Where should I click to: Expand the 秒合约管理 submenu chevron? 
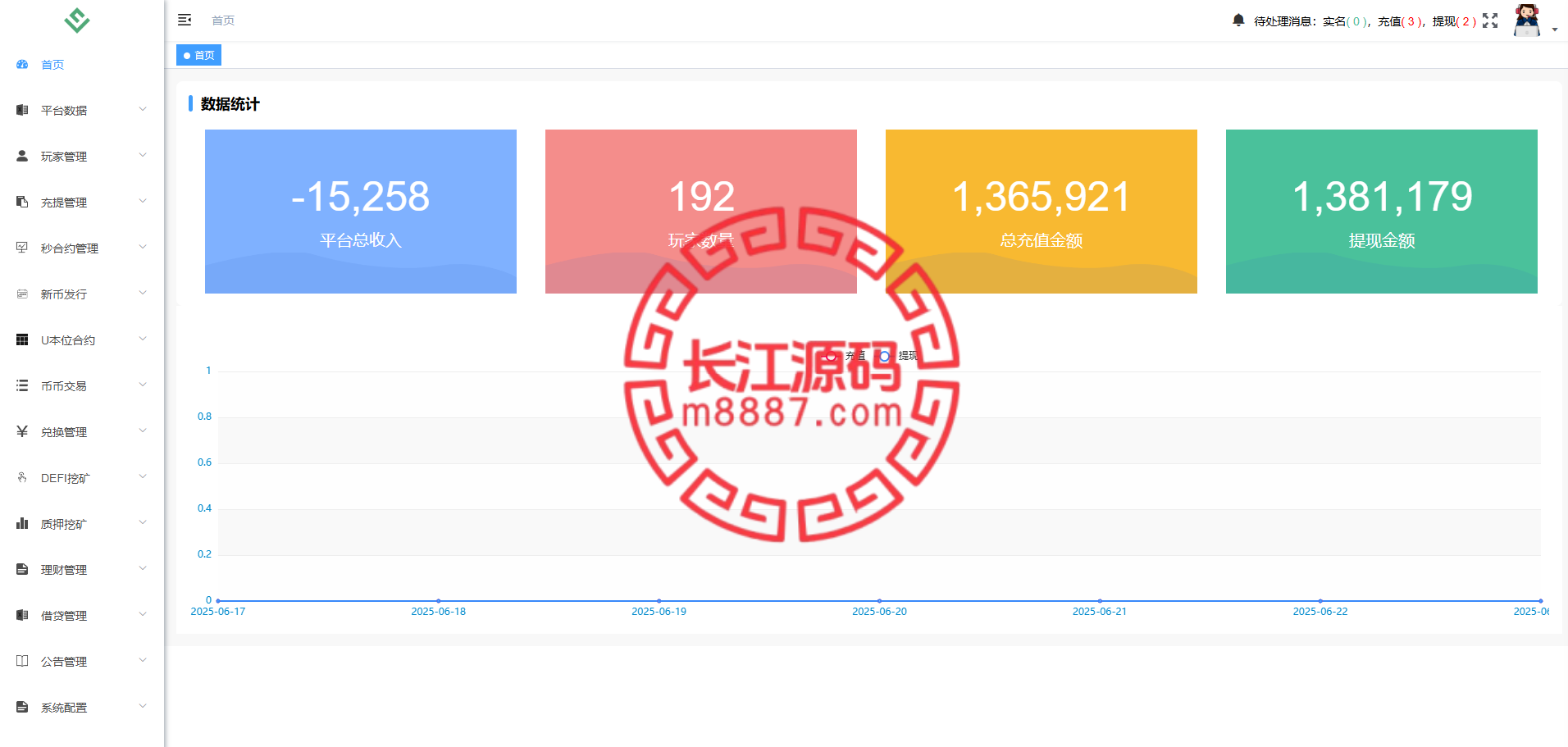[x=143, y=247]
